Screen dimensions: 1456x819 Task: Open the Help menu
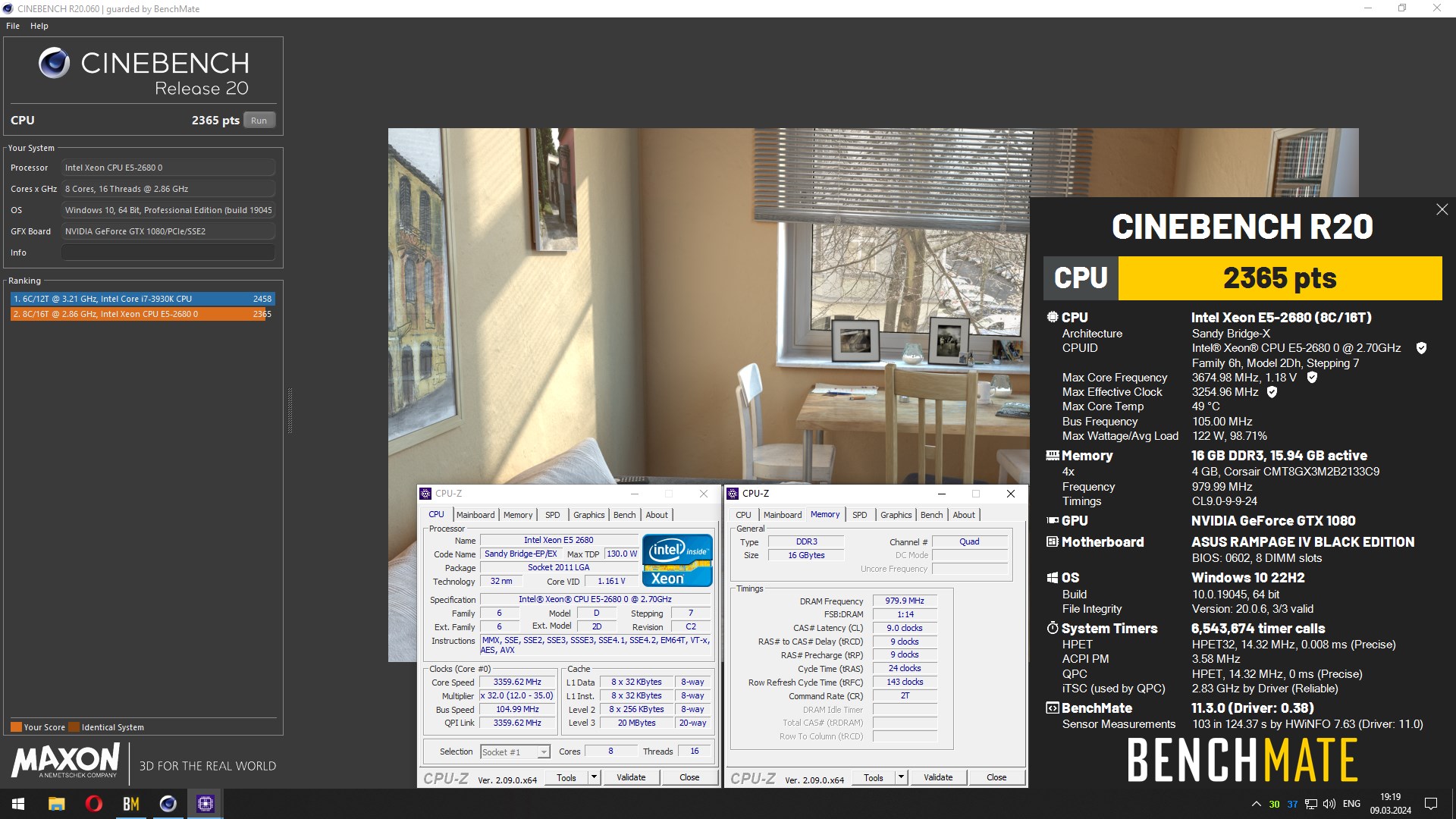click(39, 26)
